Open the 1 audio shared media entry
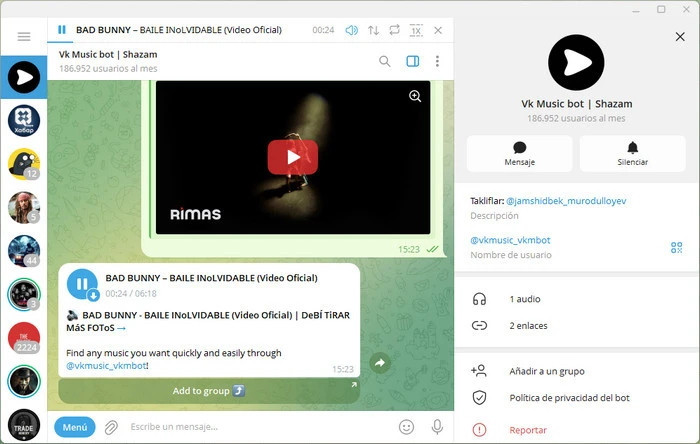This screenshot has width=700, height=444. [576, 299]
